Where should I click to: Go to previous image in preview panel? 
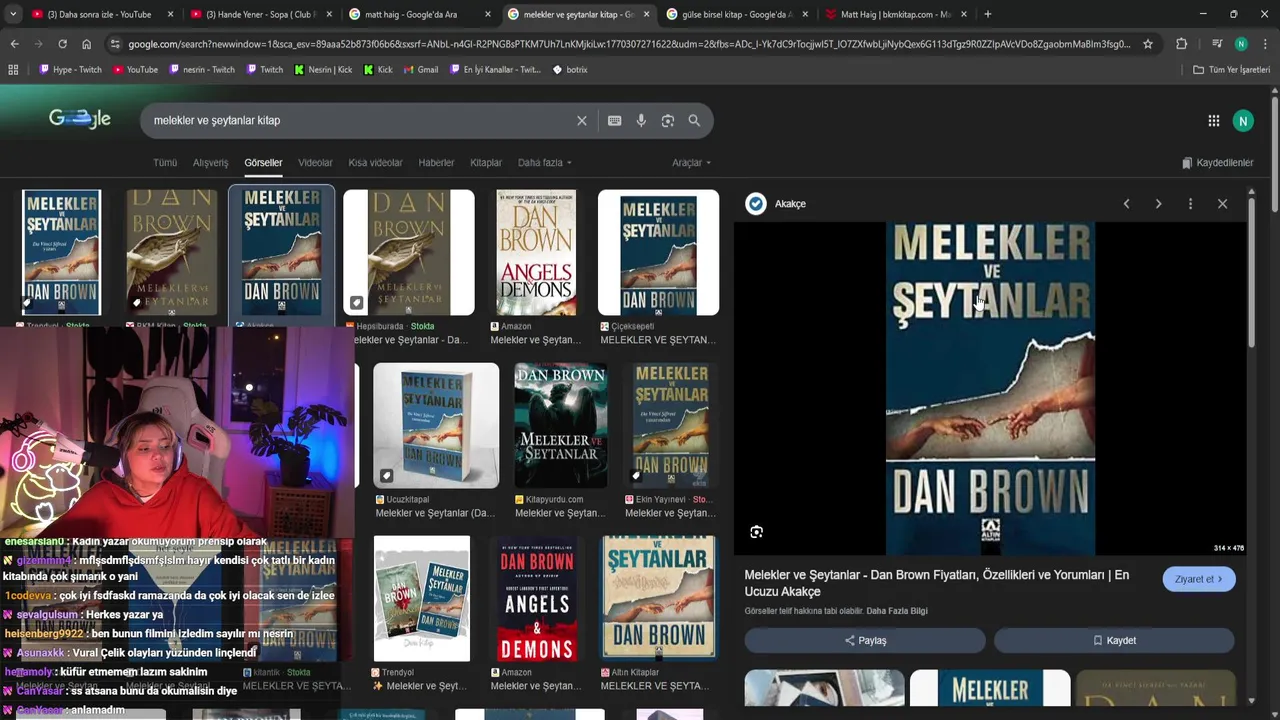tap(1126, 204)
